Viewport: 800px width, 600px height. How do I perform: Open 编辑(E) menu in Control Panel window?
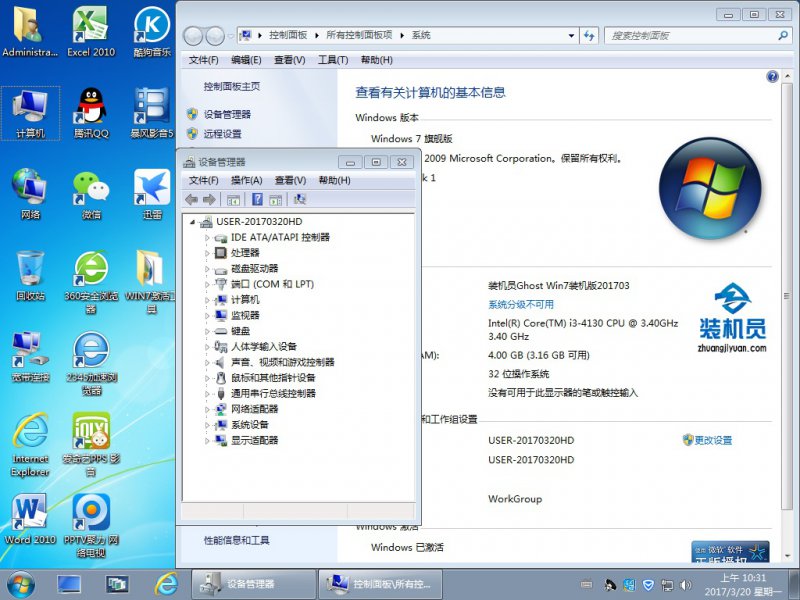[x=246, y=60]
